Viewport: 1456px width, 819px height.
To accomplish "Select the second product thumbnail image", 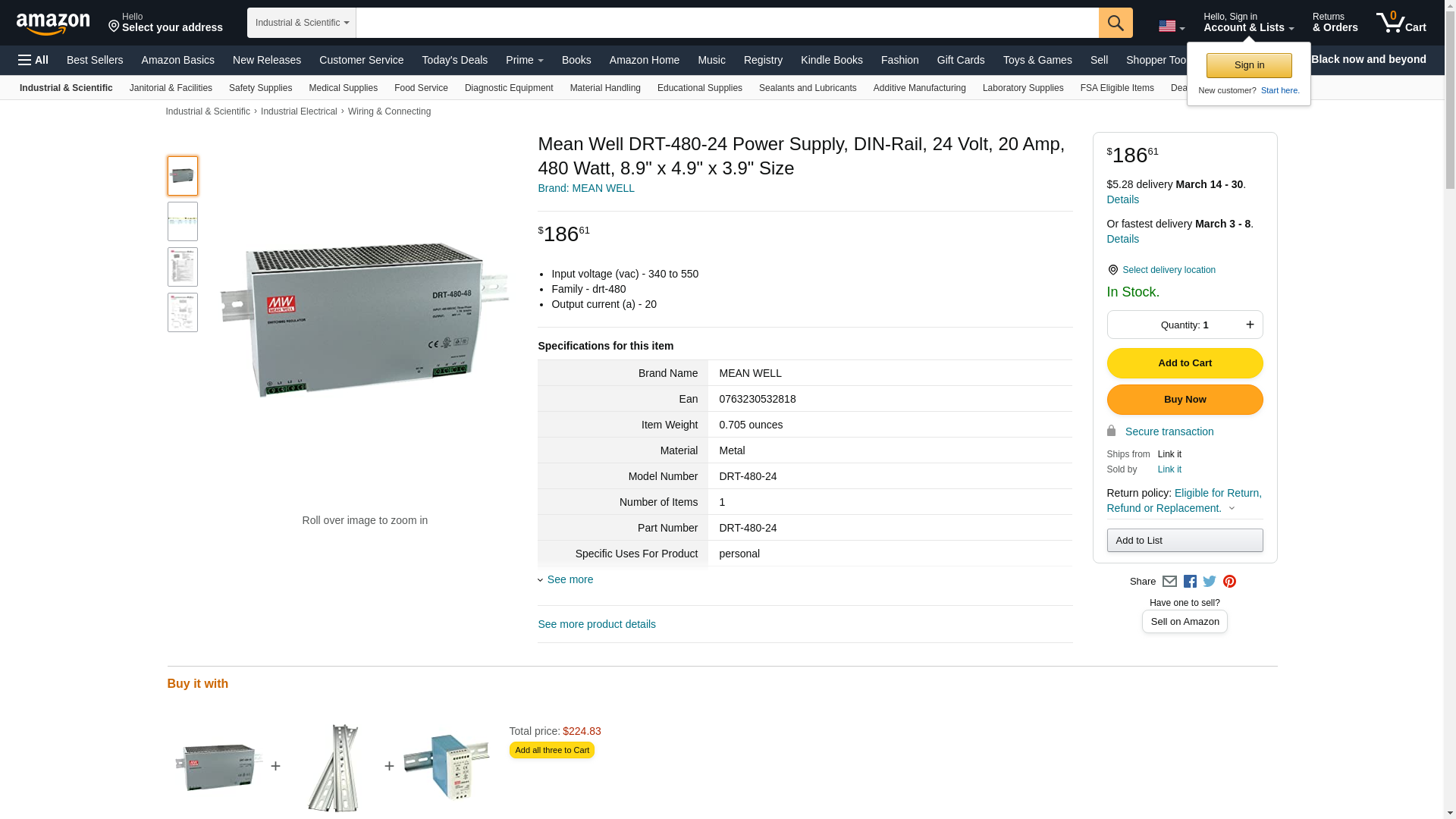I will (x=182, y=221).
